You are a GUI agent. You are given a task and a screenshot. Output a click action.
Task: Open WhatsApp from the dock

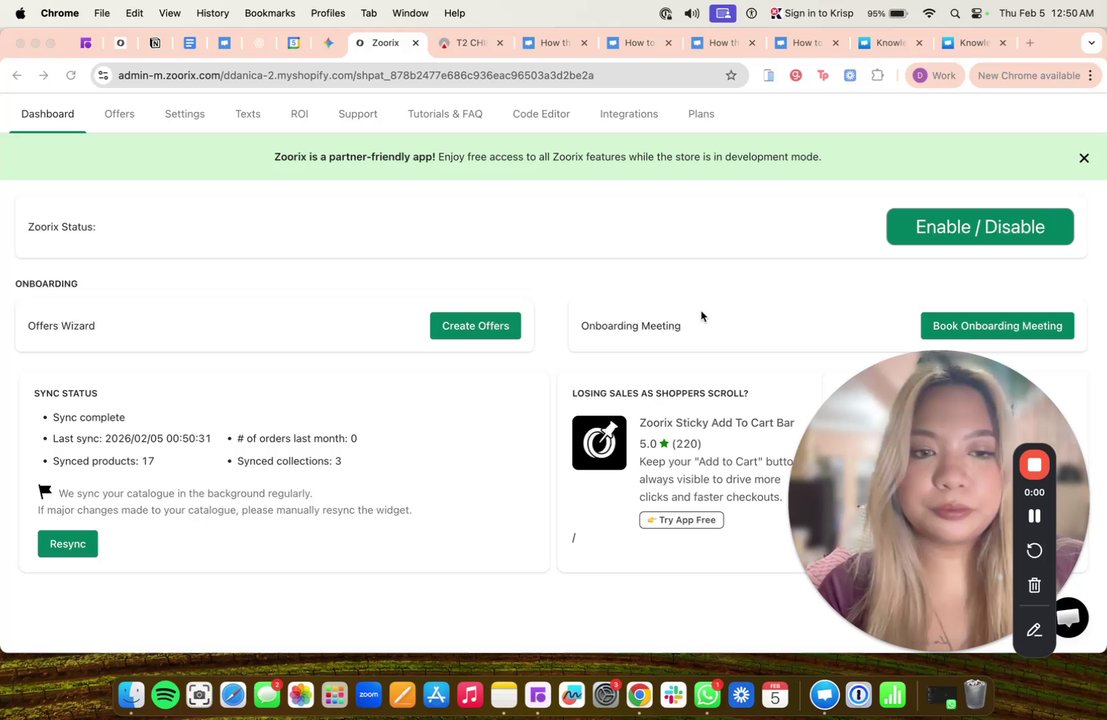pos(707,695)
